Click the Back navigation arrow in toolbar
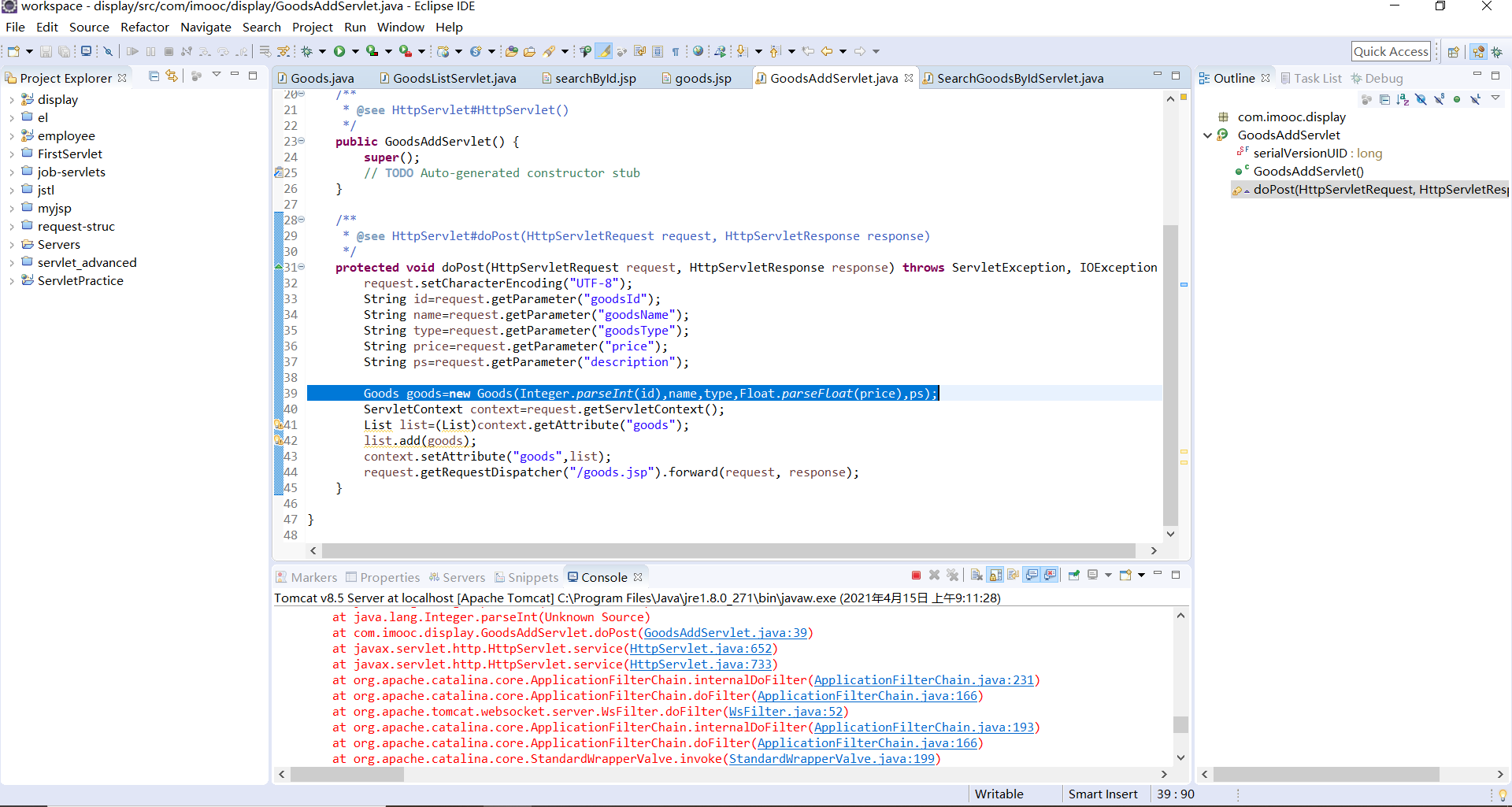This screenshot has height=807, width=1512. coord(827,51)
